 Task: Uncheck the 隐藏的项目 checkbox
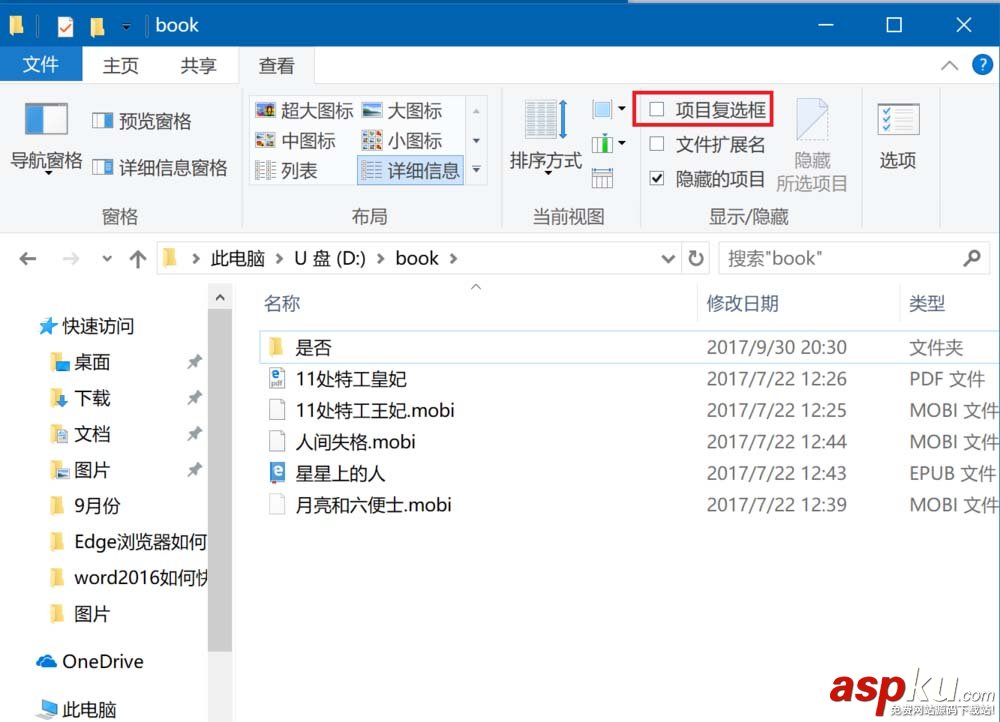657,179
